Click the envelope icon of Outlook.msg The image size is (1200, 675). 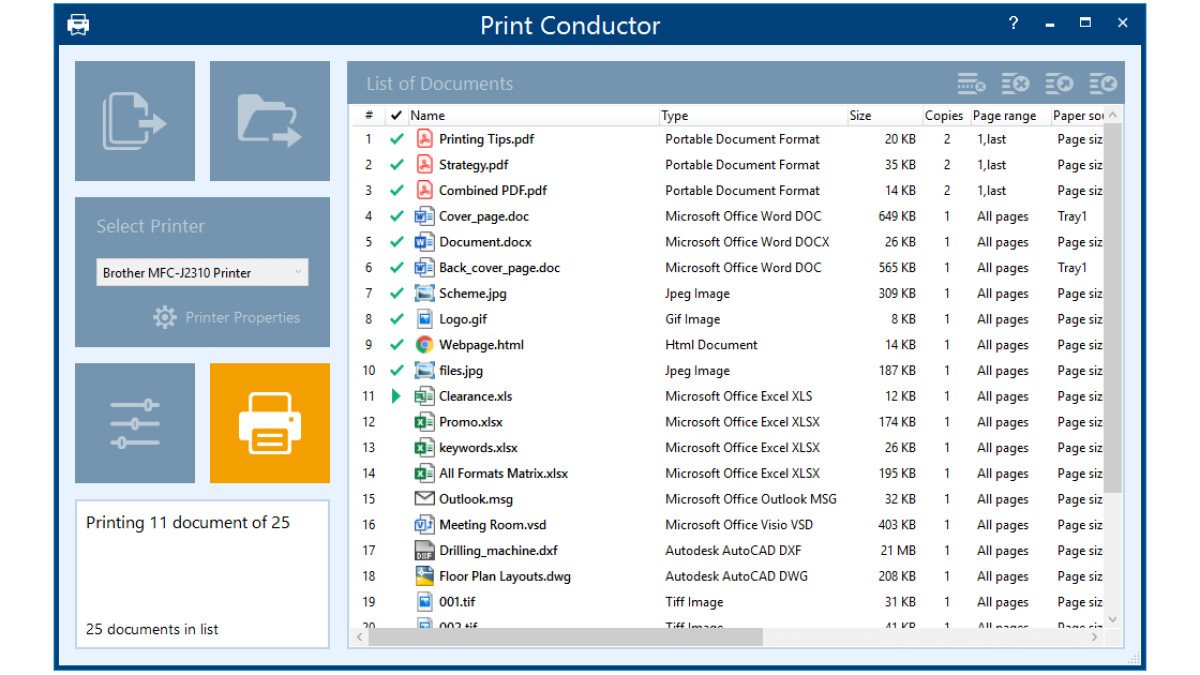424,499
